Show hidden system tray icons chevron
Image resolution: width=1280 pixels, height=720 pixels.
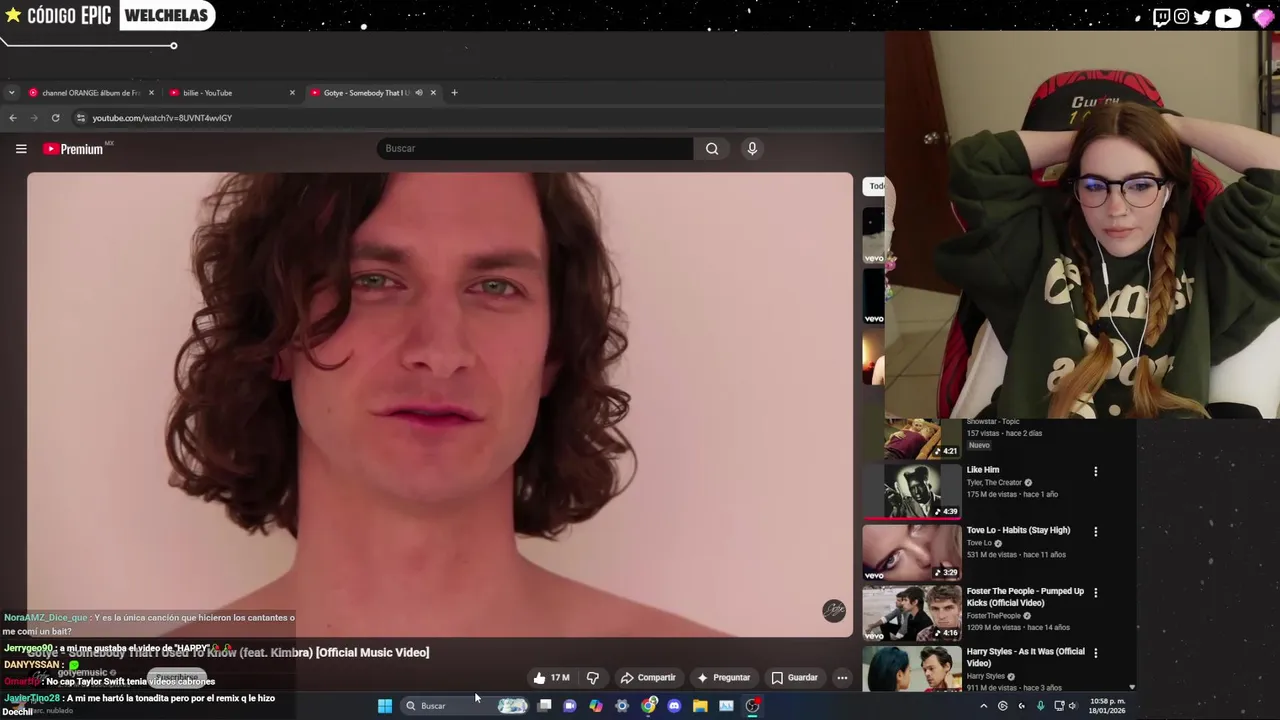coord(983,706)
